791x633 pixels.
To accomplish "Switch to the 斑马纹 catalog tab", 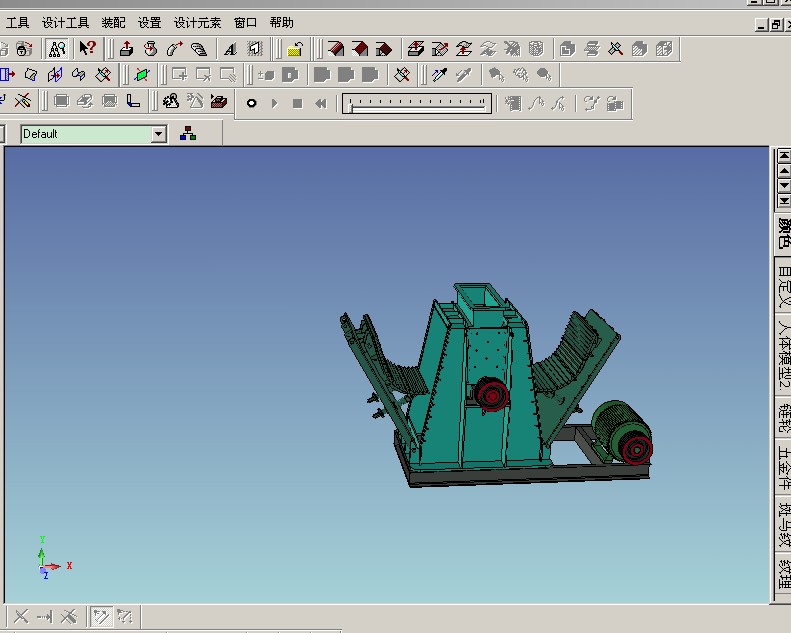I will click(x=783, y=525).
